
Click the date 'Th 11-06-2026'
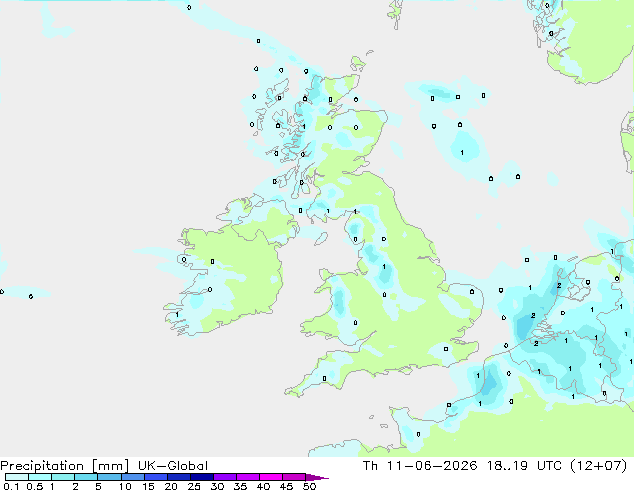(x=420, y=466)
